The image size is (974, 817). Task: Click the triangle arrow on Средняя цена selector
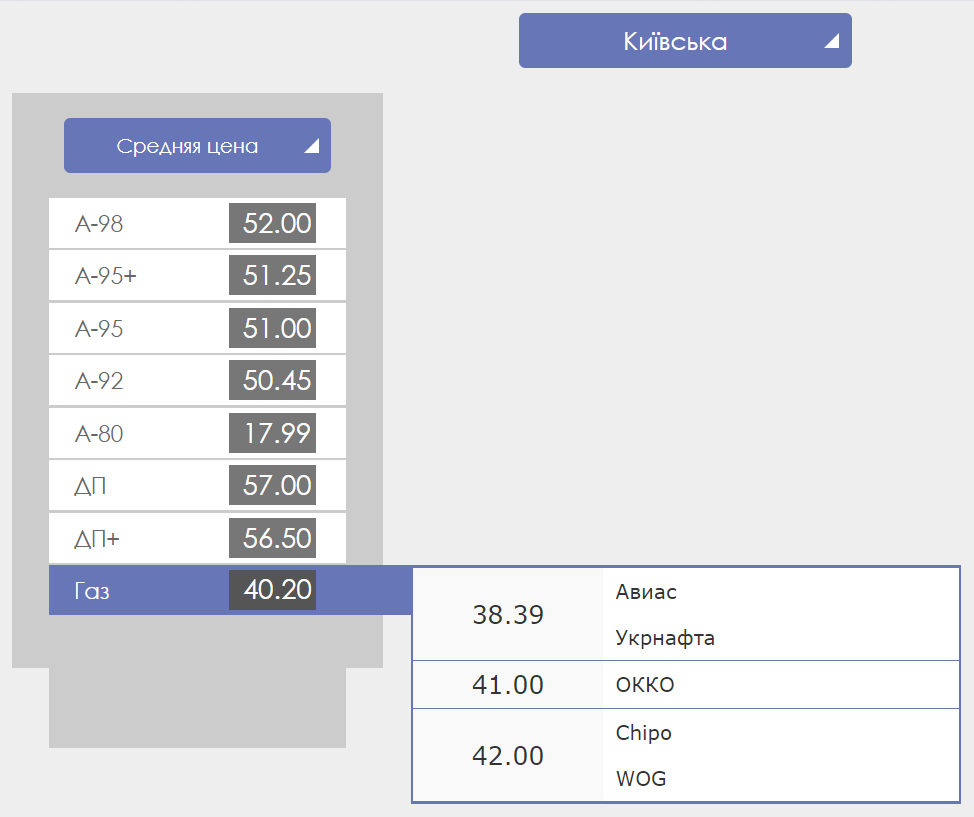(311, 146)
